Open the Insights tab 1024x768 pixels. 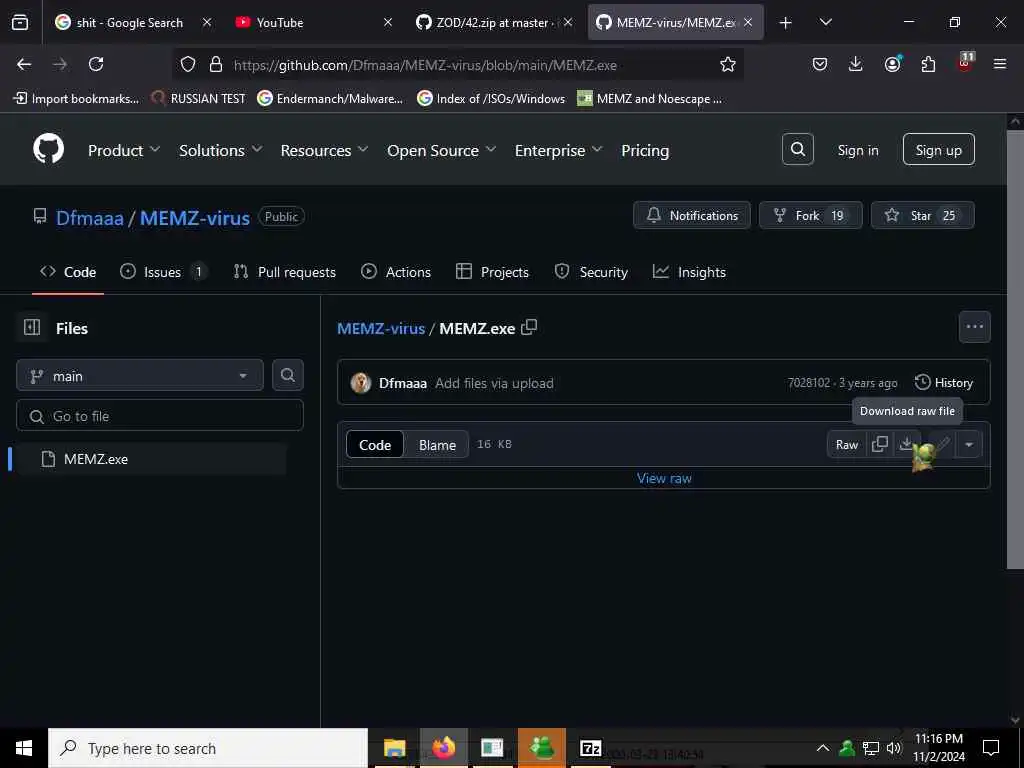pos(690,272)
